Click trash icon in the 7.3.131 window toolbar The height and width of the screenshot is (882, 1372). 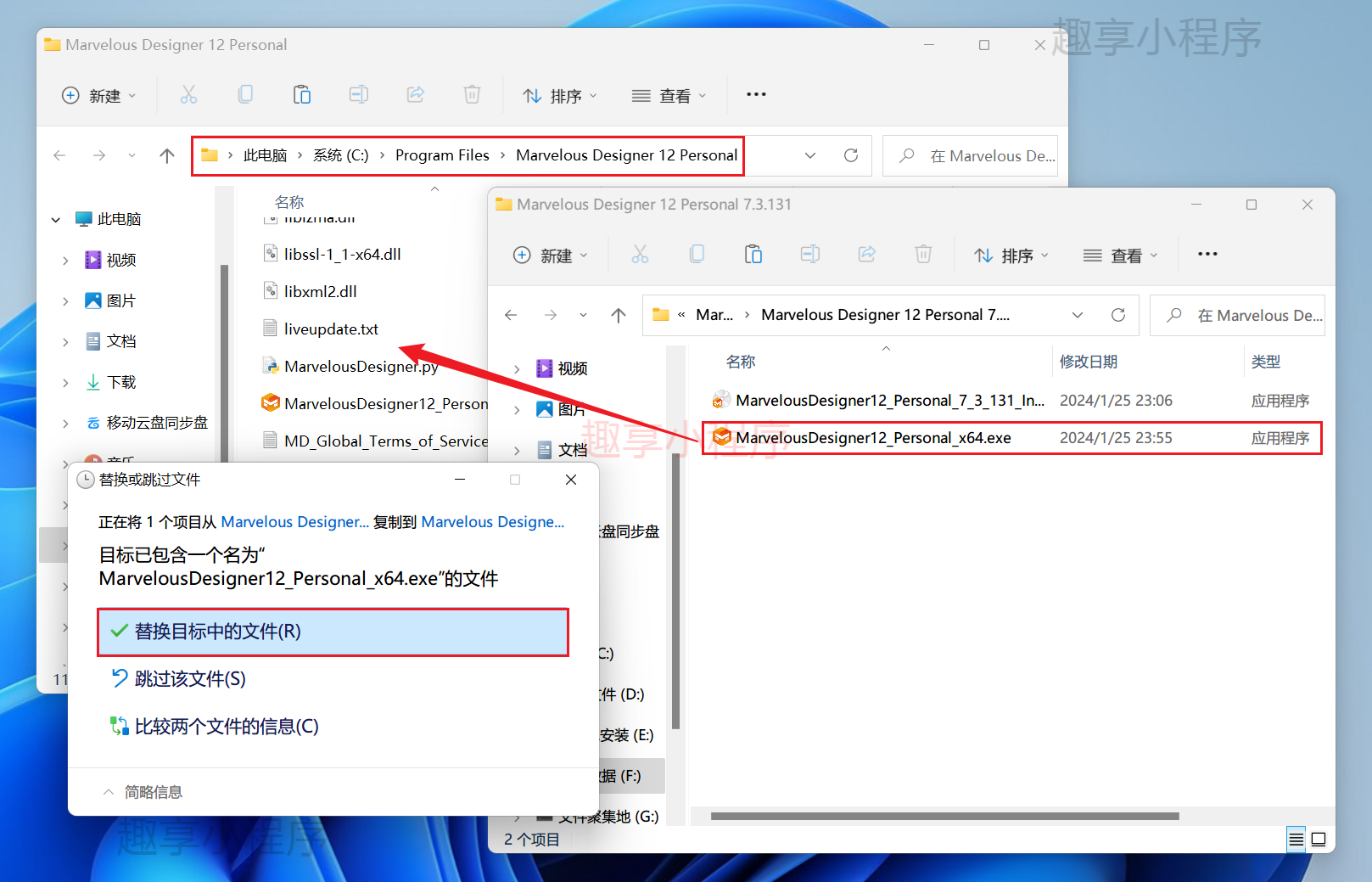[923, 255]
